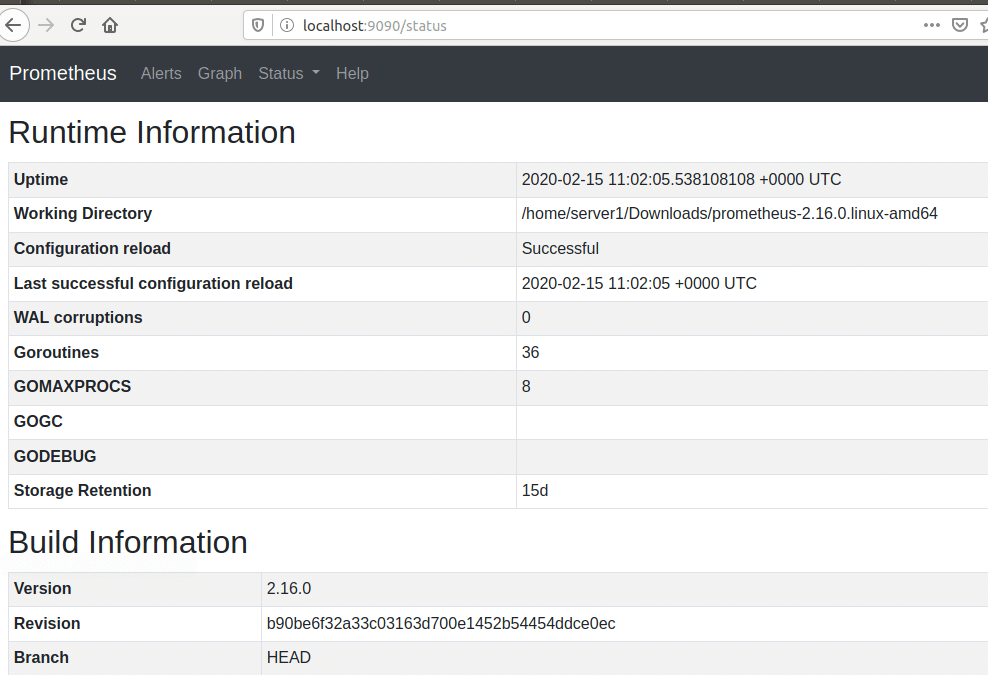Screen dimensions: 988x675
Task: Click the Prometheus brand link
Action: tap(63, 73)
